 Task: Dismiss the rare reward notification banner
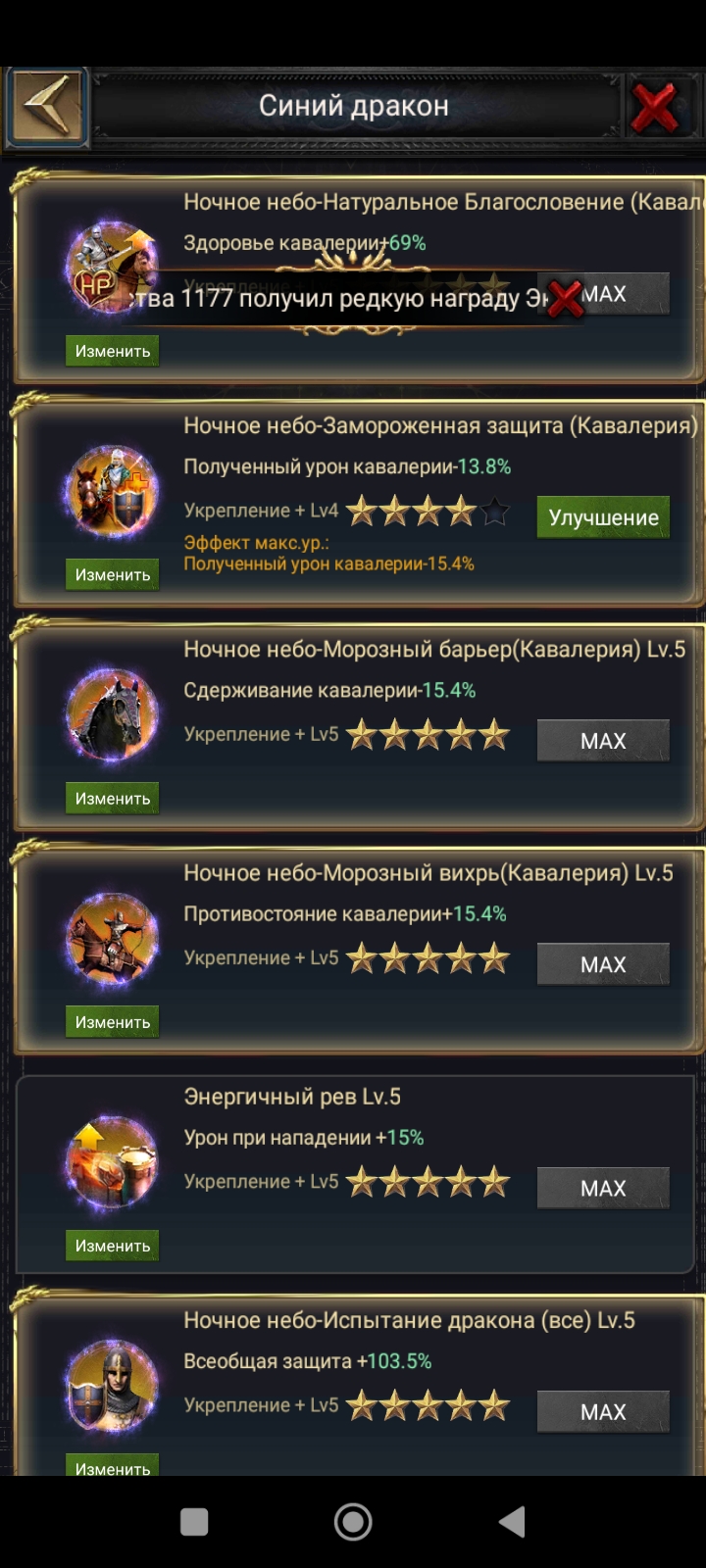tap(565, 299)
